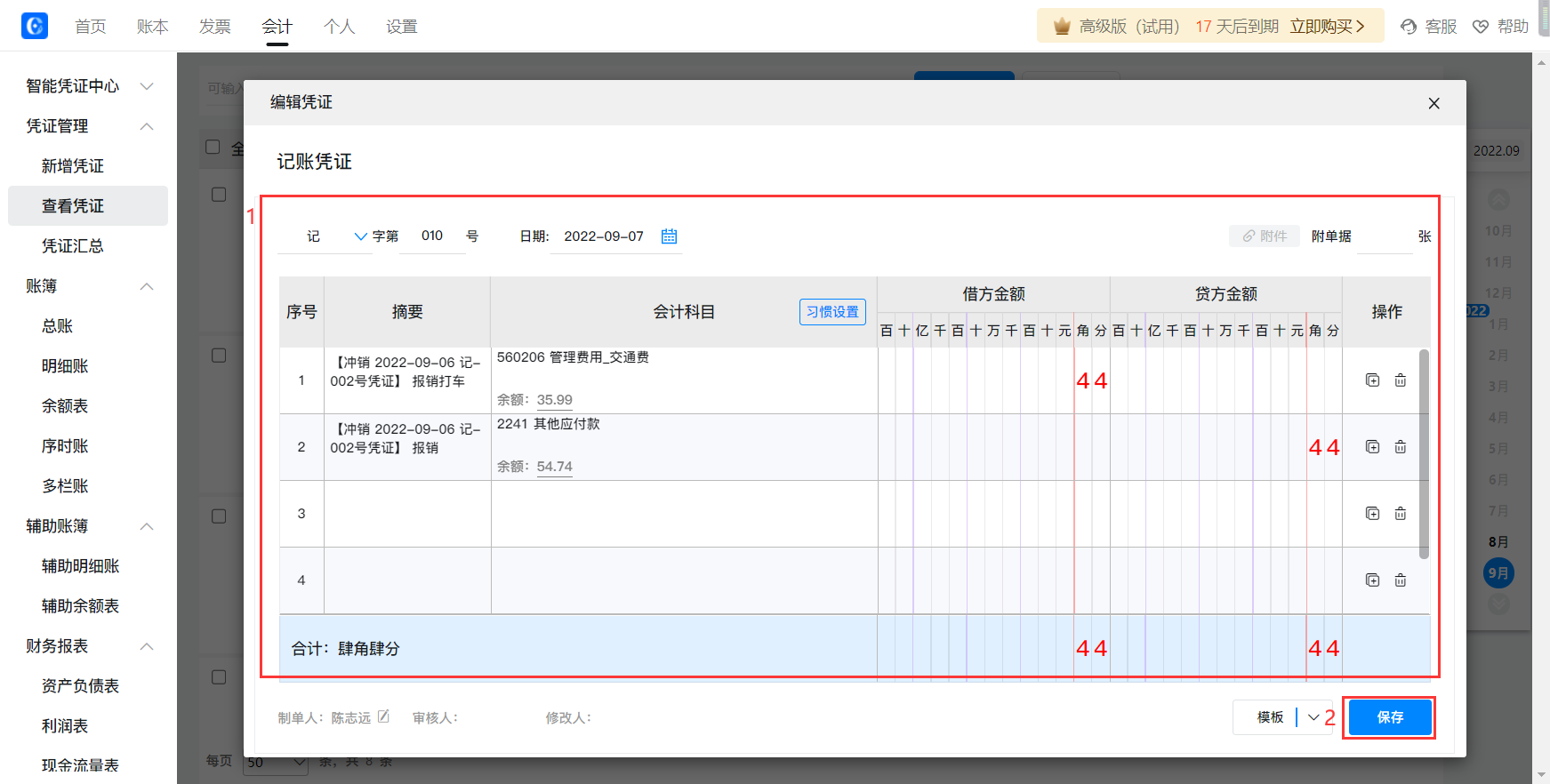The width and height of the screenshot is (1550, 784).
Task: Delete voucher row 1 with trash icon
Action: coord(1401,380)
